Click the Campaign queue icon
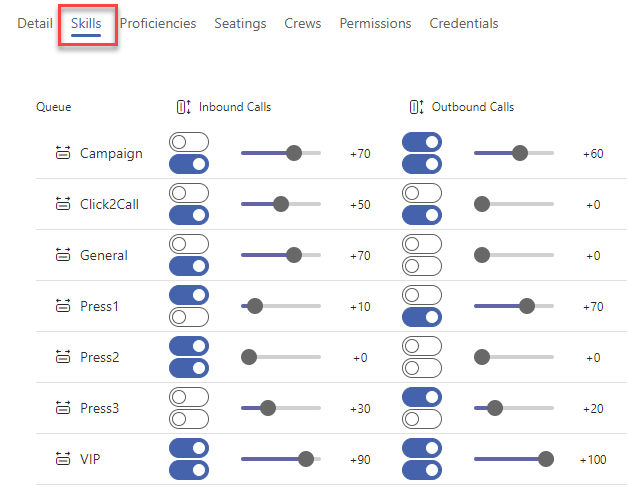Screen dimensions: 627x503 click(x=63, y=153)
